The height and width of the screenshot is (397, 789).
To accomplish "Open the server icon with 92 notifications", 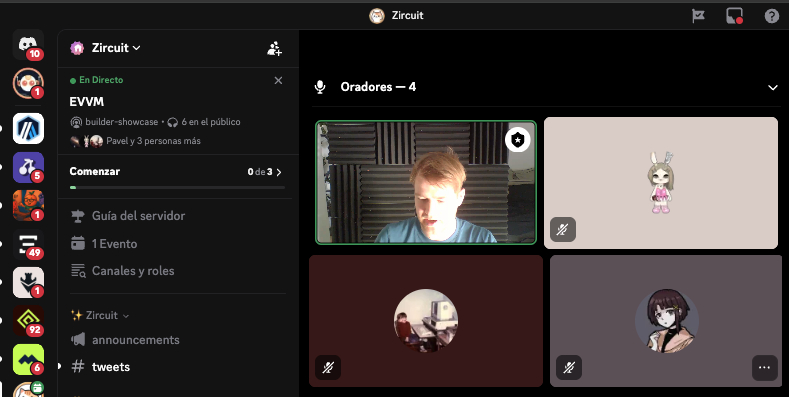I will point(28,321).
